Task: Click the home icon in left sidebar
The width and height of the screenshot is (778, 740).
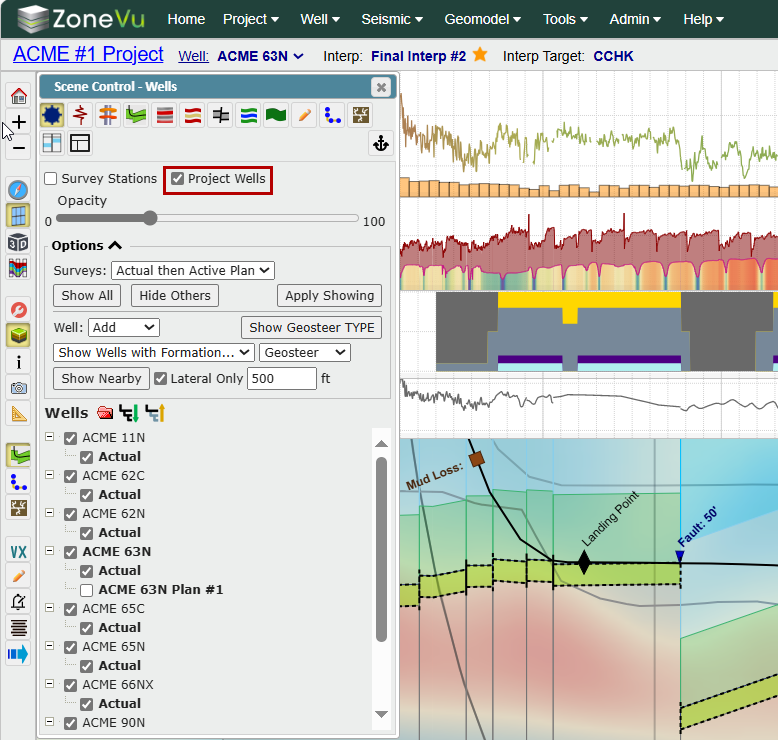Action: (19, 96)
